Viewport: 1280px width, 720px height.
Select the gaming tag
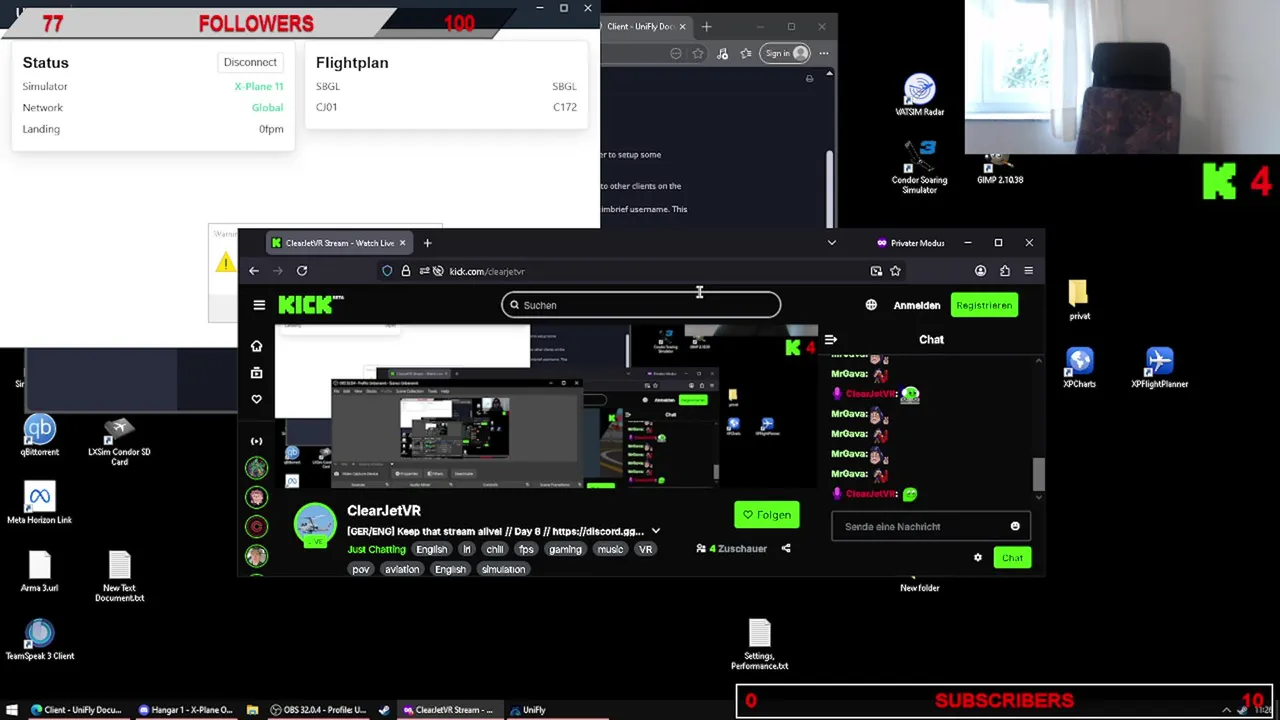click(x=565, y=549)
